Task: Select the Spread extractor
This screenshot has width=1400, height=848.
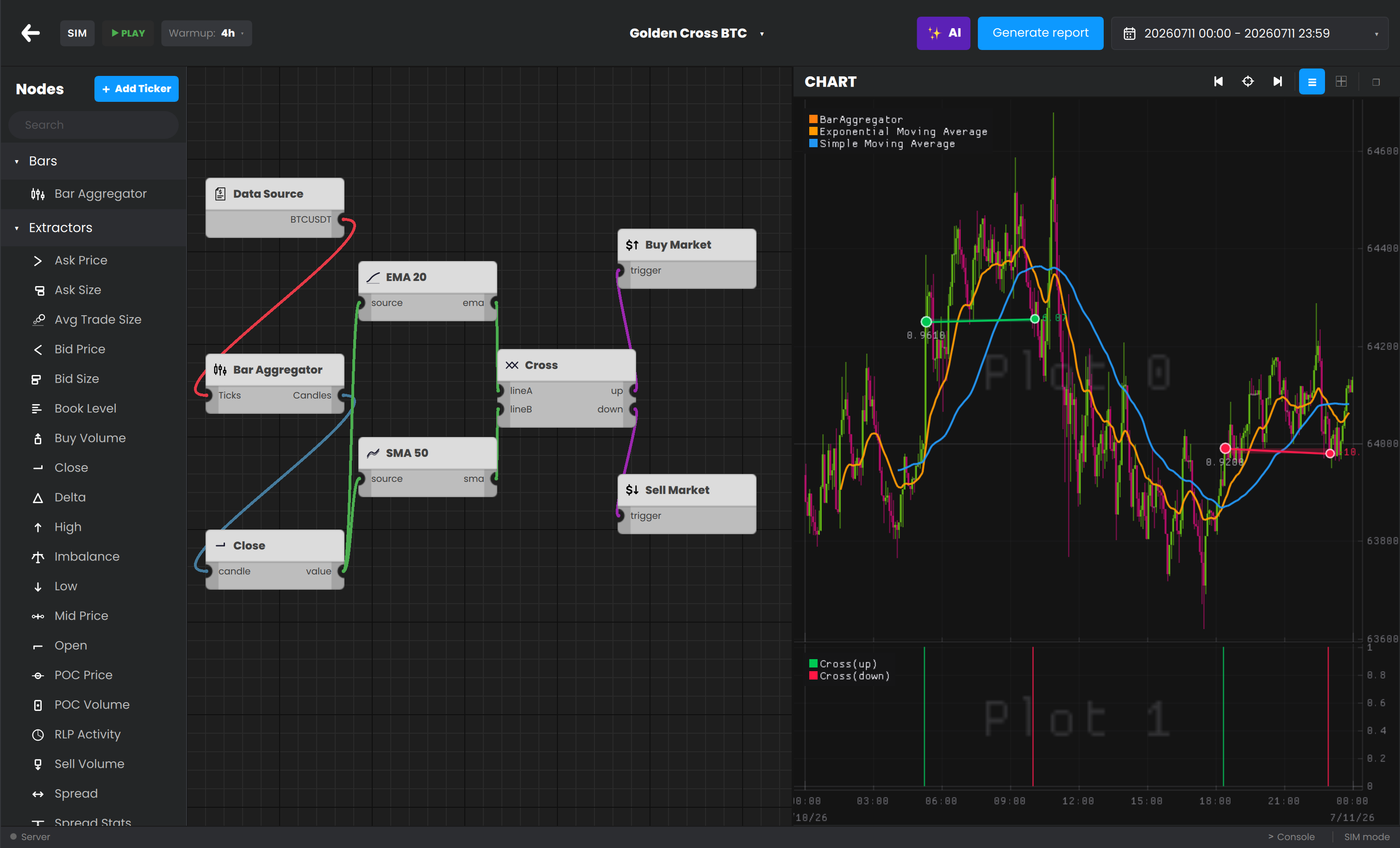Action: pyautogui.click(x=93, y=794)
